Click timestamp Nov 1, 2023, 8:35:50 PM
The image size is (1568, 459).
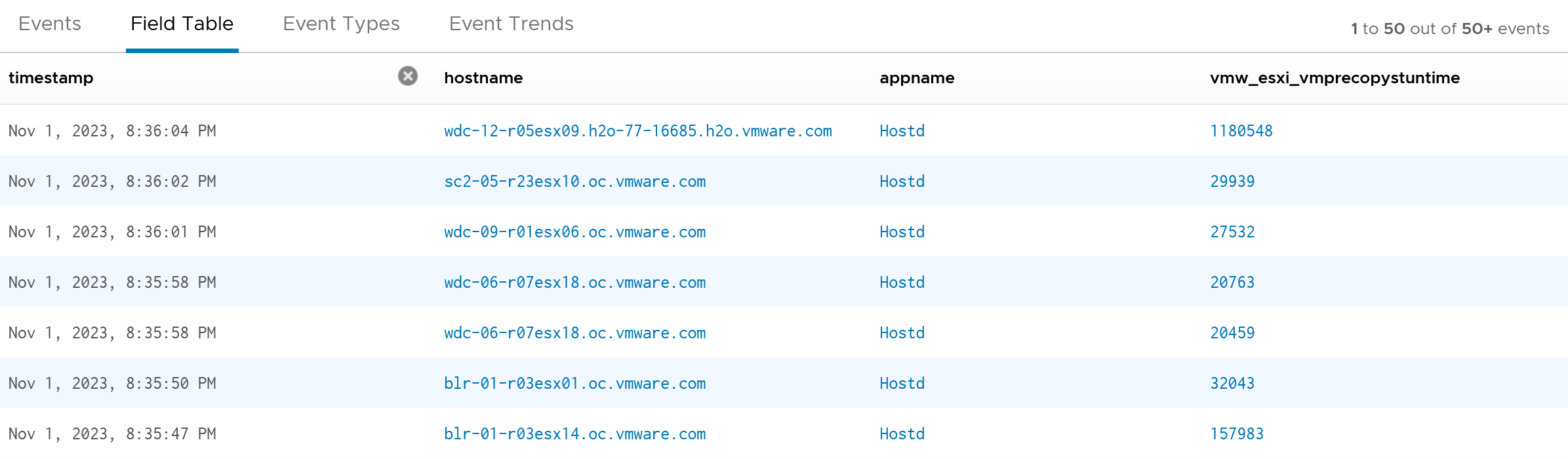click(112, 384)
